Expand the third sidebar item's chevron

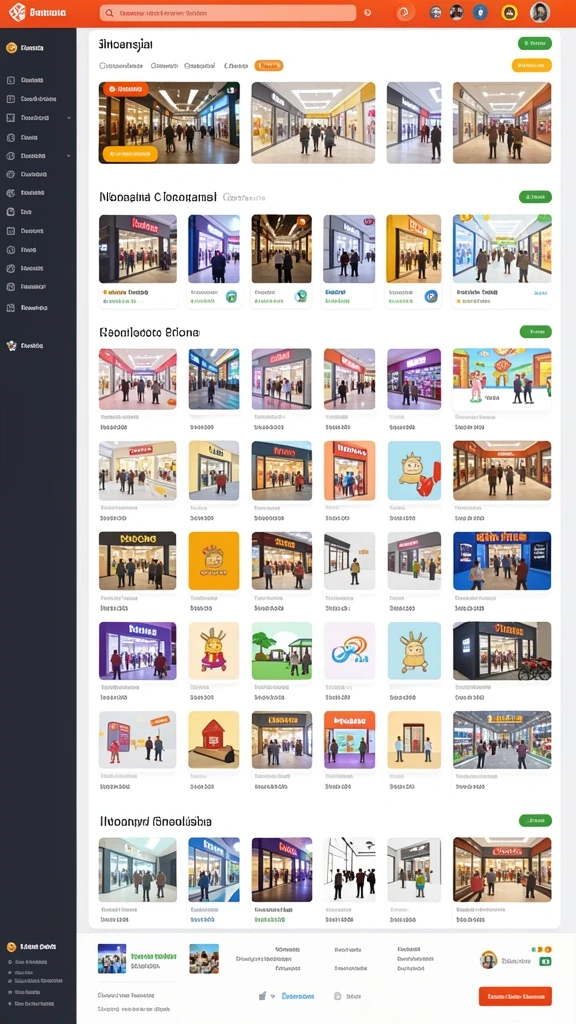coord(69,118)
